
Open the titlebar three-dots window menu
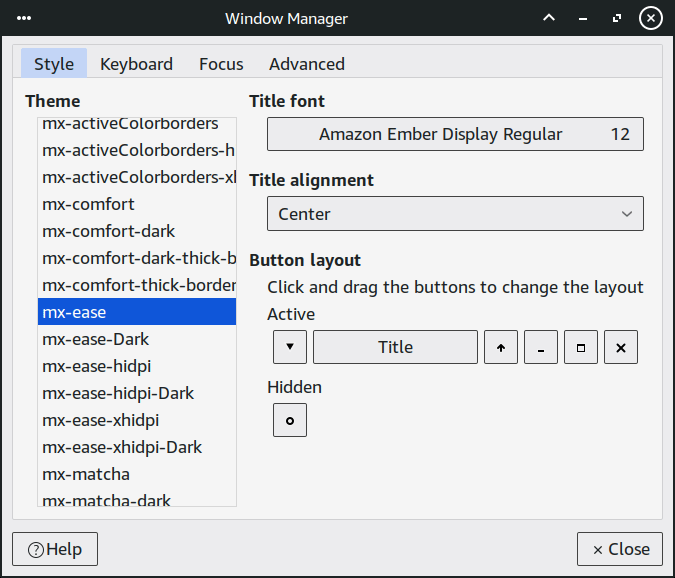click(x=24, y=18)
